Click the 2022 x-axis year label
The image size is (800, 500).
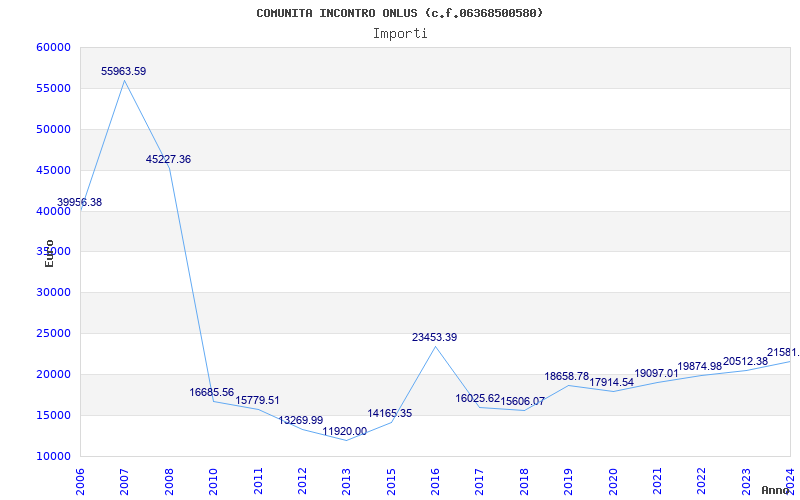coord(702,481)
